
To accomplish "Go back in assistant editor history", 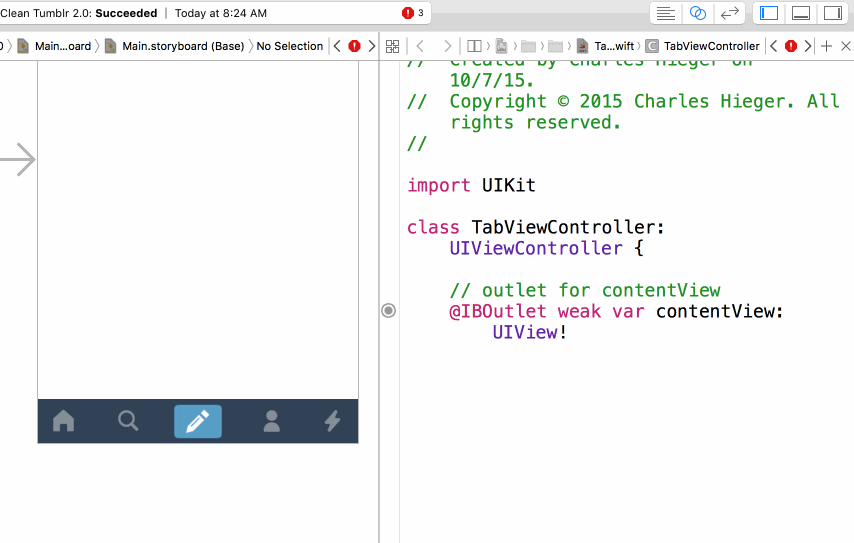I will coord(420,46).
